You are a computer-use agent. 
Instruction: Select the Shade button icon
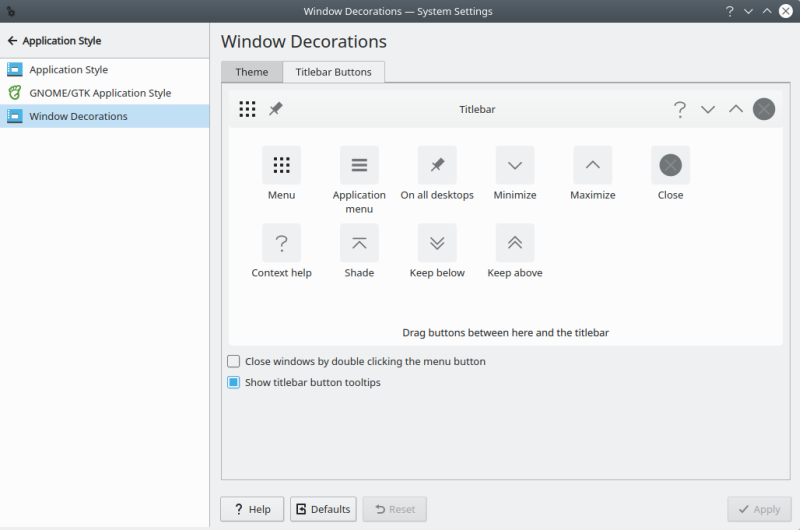click(359, 243)
